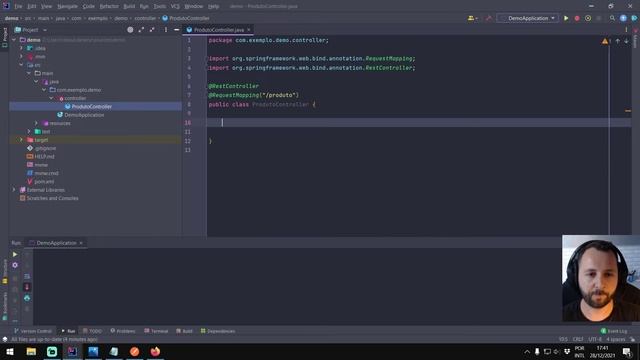
Task: Open the Photos app taskbar icon
Action: [93, 351]
